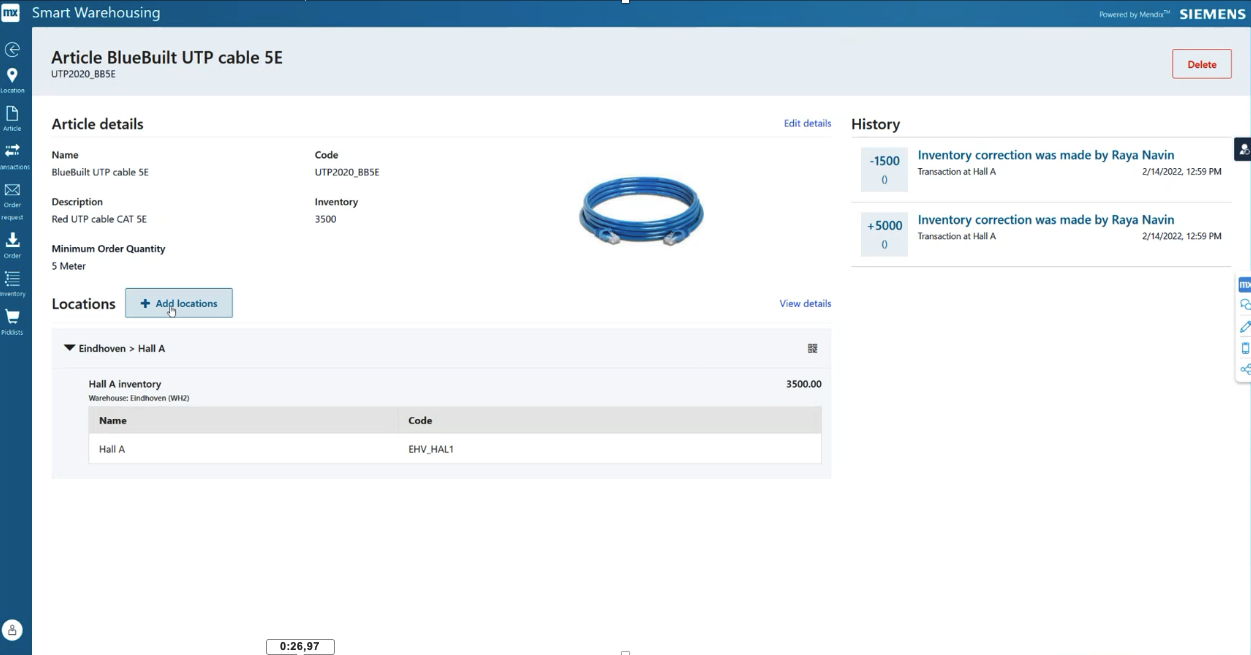
Task: Click the Delete button
Action: click(1201, 63)
